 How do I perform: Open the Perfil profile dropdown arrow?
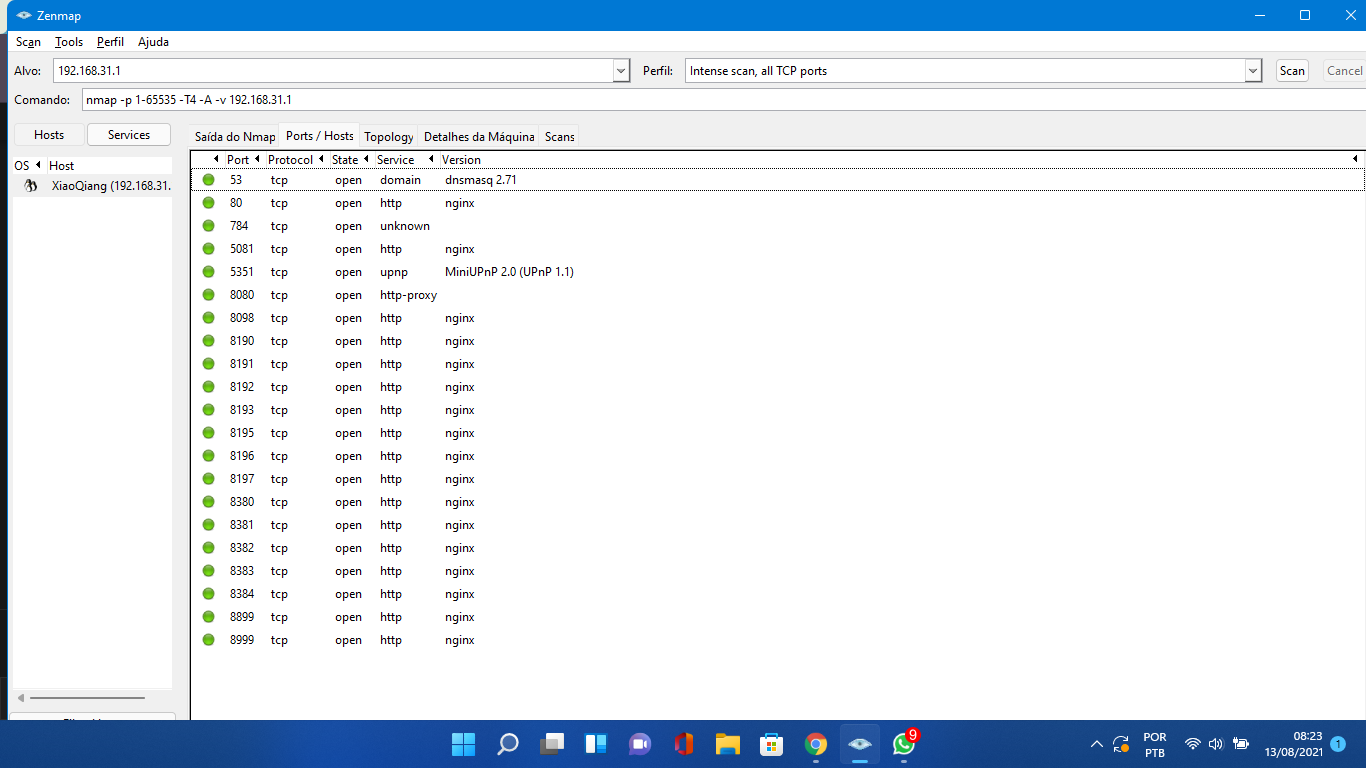(x=1253, y=71)
